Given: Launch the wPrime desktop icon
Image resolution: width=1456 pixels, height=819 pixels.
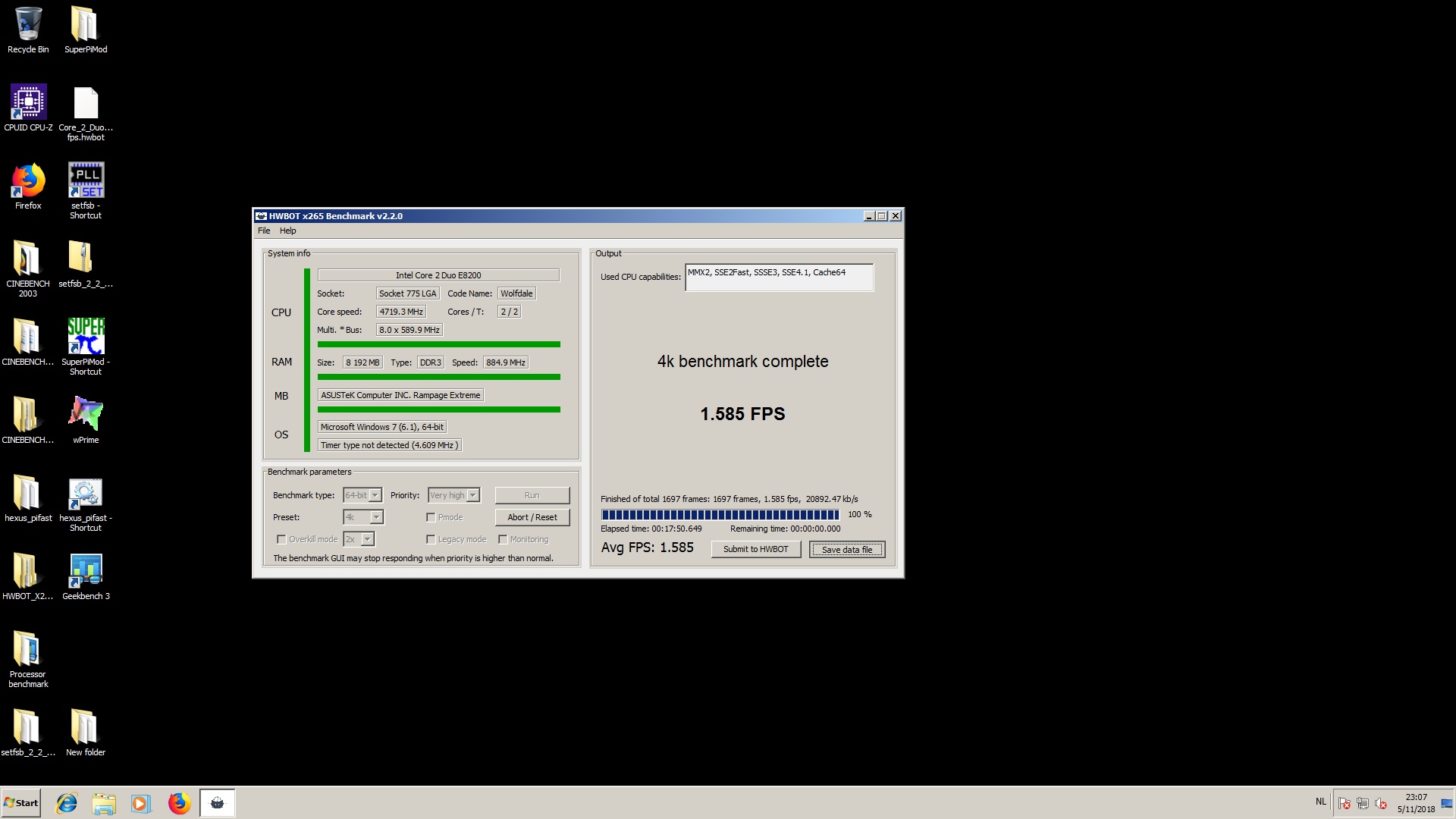Looking at the screenshot, I should click(86, 421).
